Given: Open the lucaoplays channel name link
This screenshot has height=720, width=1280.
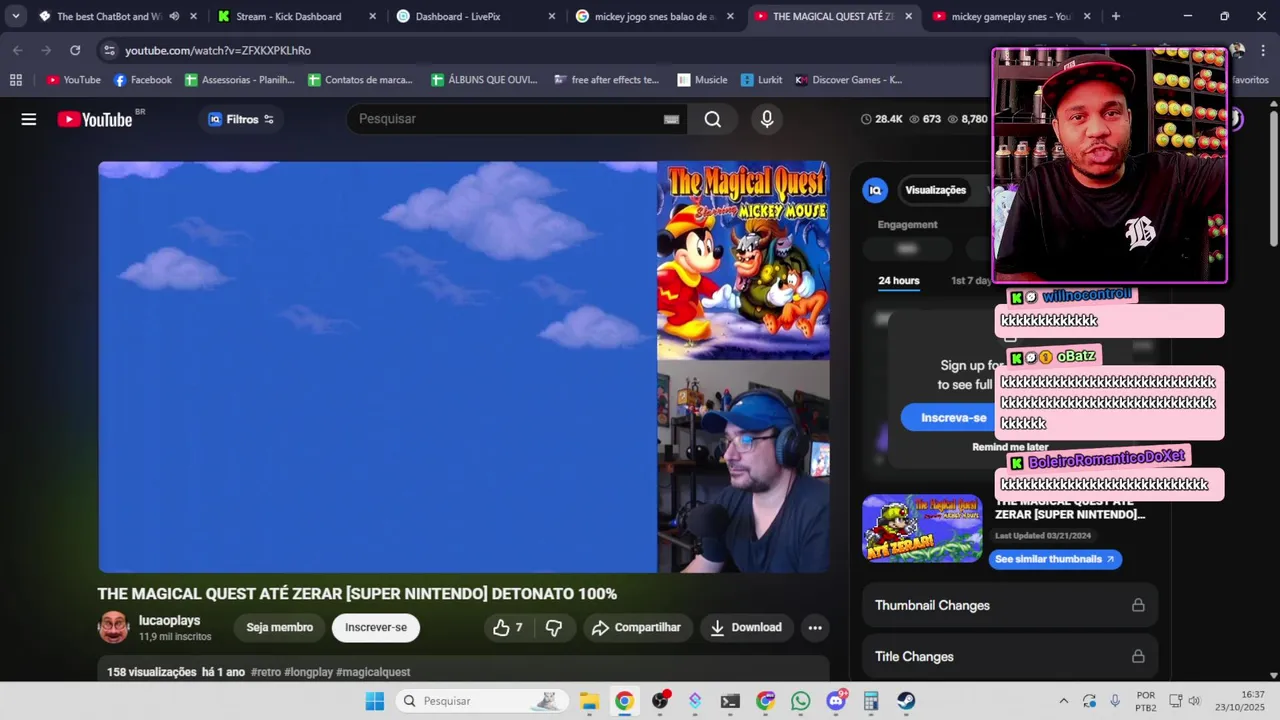Looking at the screenshot, I should pyautogui.click(x=169, y=620).
